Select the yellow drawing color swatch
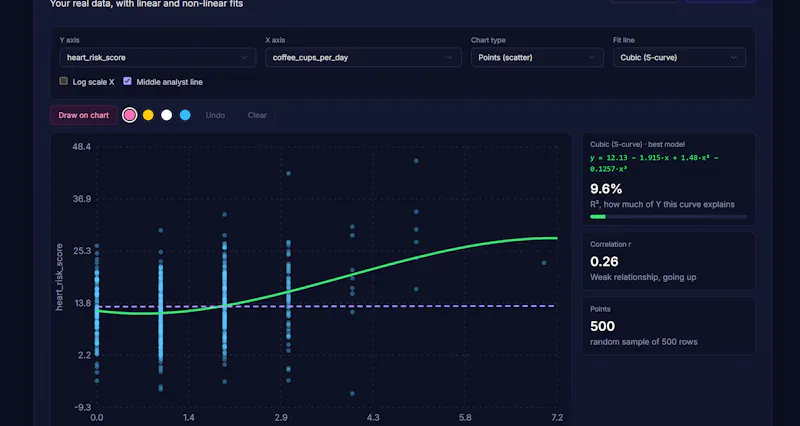 (148, 115)
